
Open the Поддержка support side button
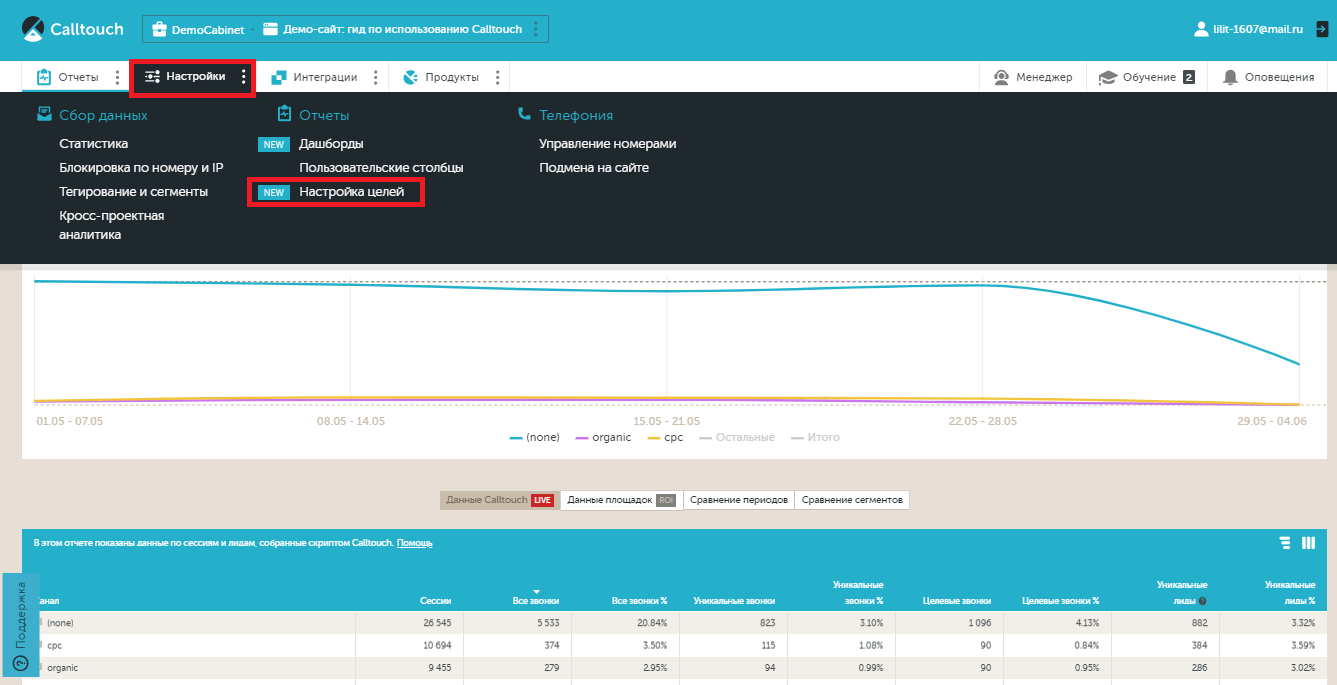pyautogui.click(x=20, y=625)
